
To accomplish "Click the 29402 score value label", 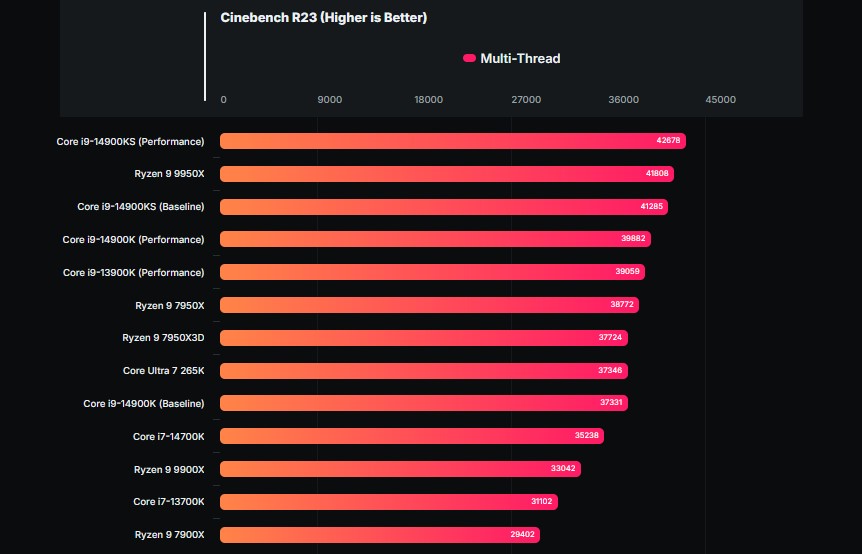I will pos(523,535).
